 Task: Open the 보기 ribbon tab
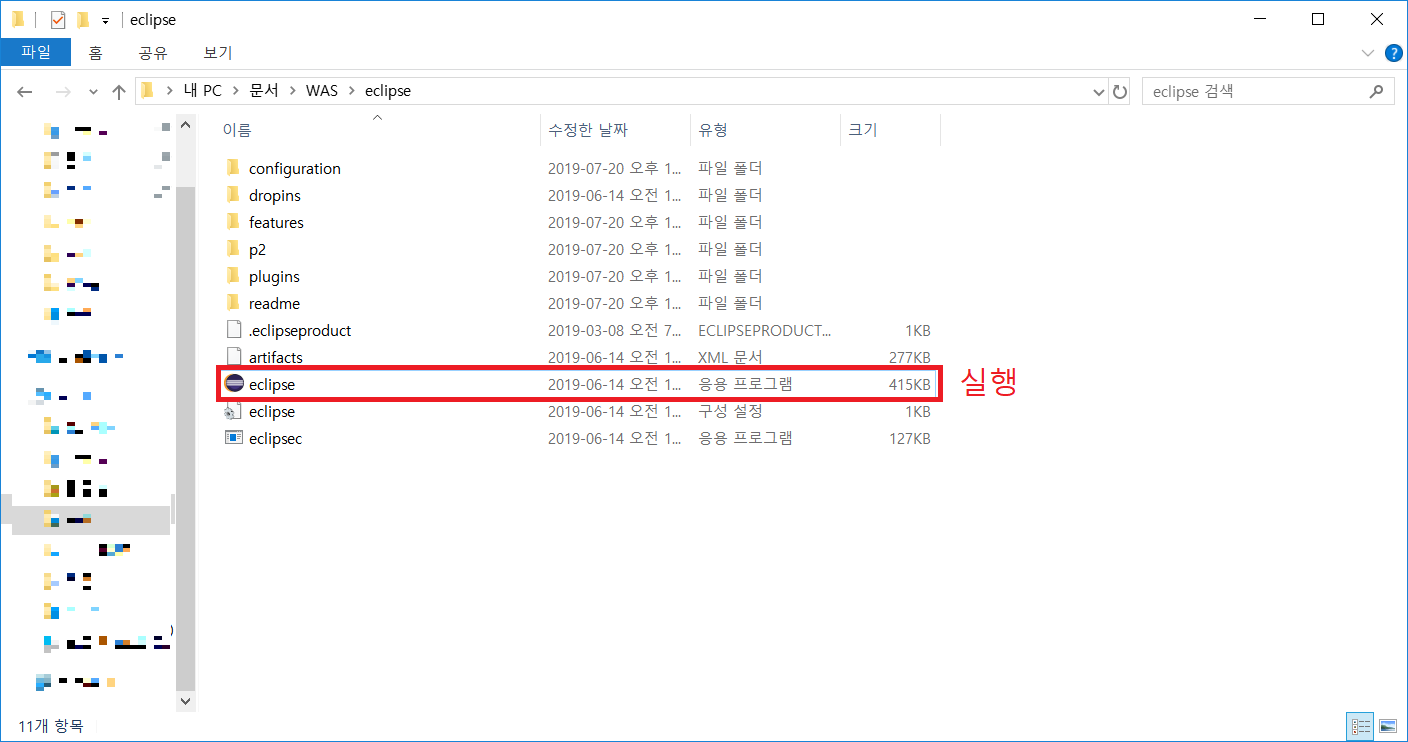point(217,53)
